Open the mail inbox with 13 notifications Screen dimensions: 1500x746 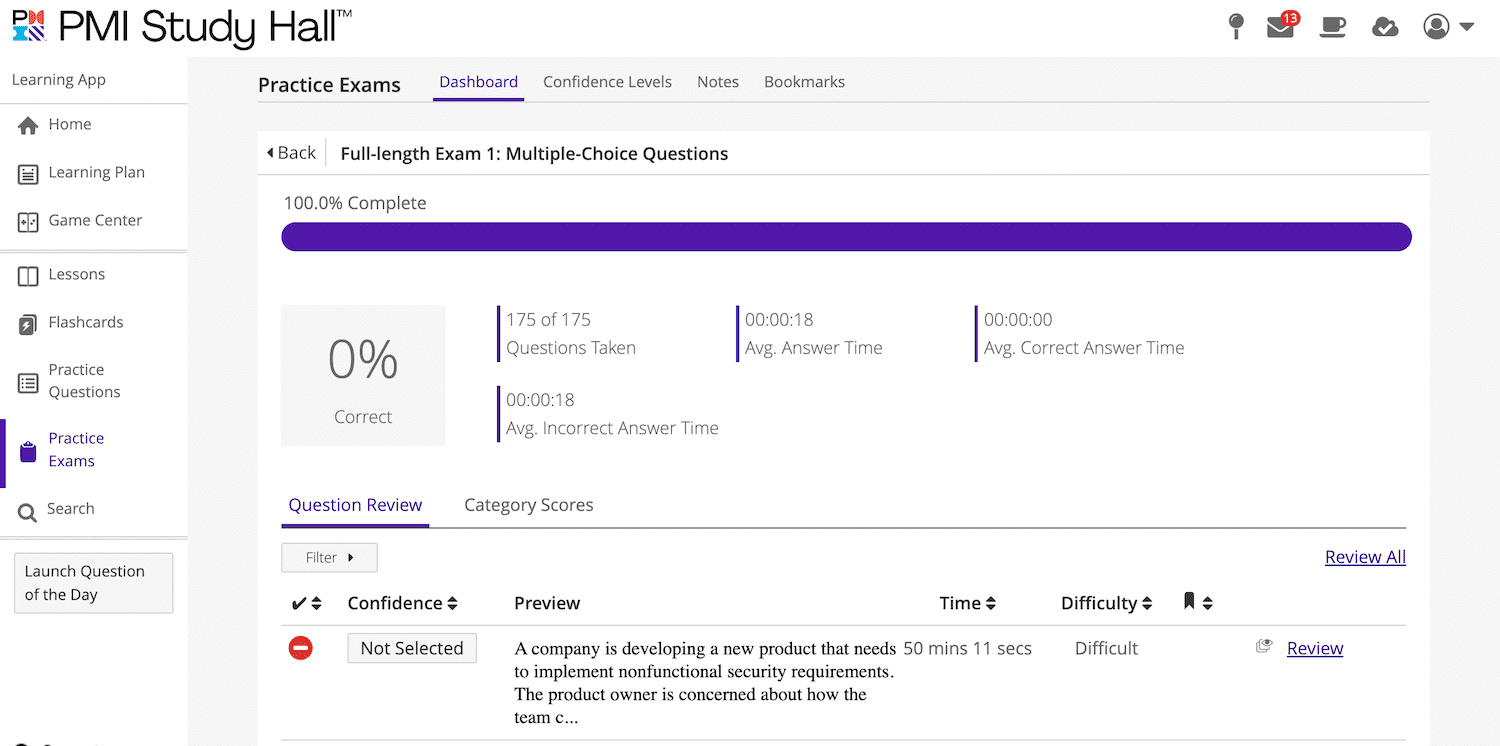(x=1281, y=27)
